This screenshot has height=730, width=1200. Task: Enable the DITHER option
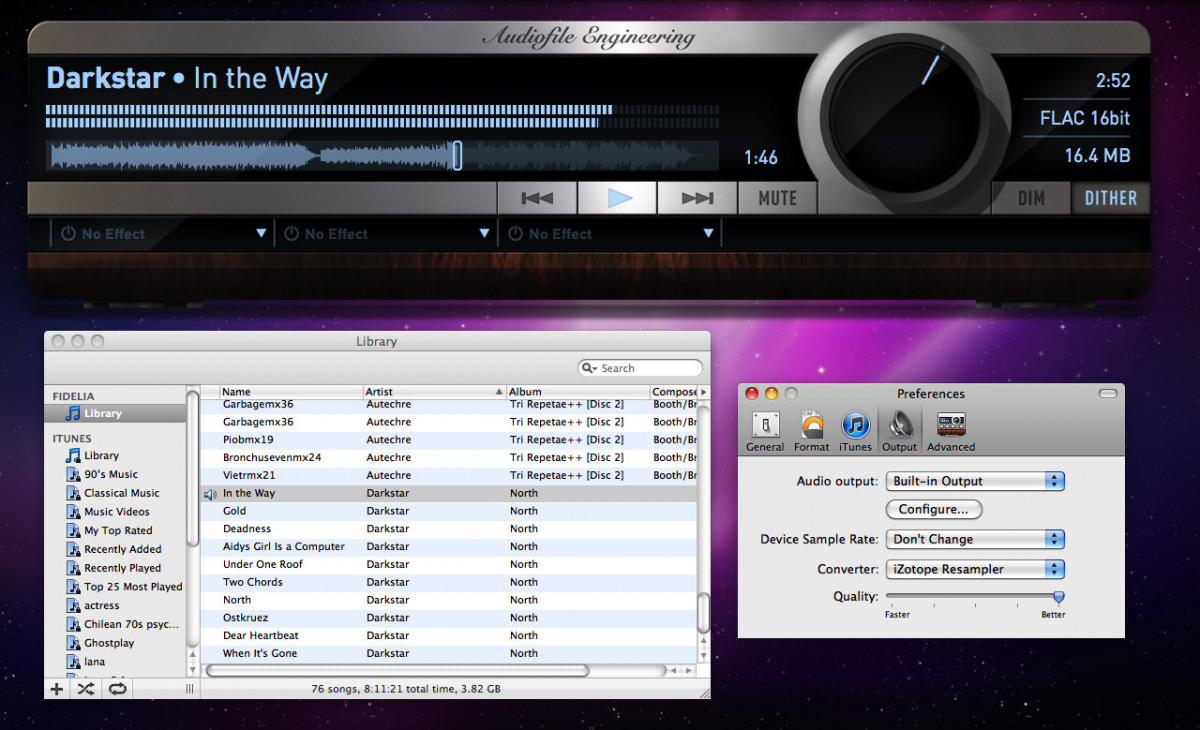coord(1110,198)
